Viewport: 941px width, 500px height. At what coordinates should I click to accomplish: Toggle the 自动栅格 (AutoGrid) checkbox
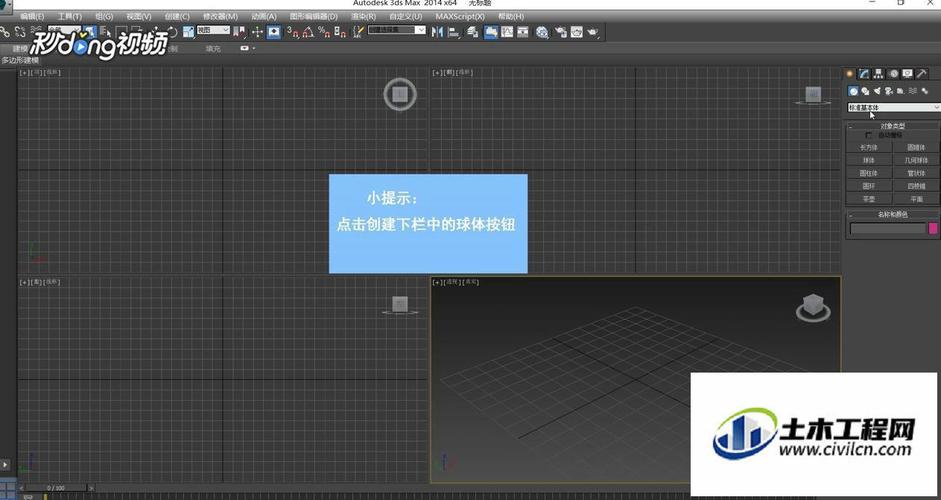pos(869,135)
